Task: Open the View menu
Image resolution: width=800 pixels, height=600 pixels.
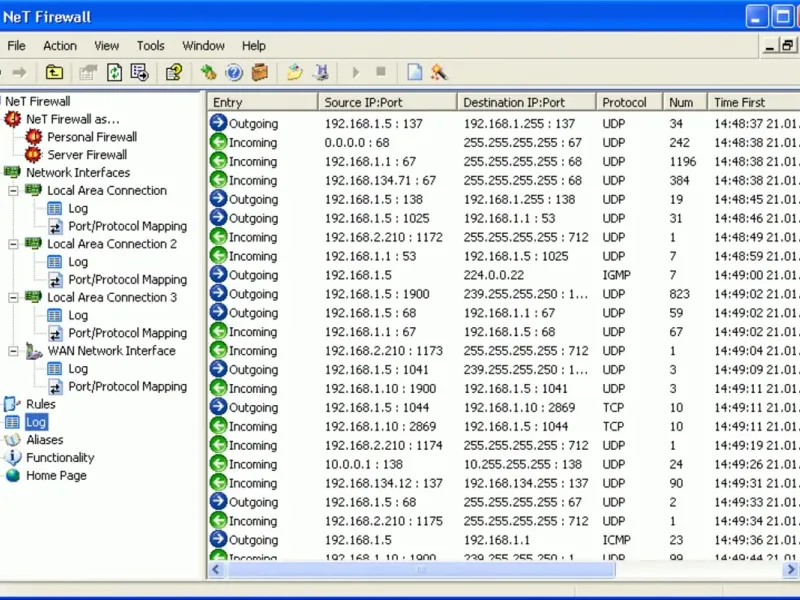Action: tap(107, 46)
